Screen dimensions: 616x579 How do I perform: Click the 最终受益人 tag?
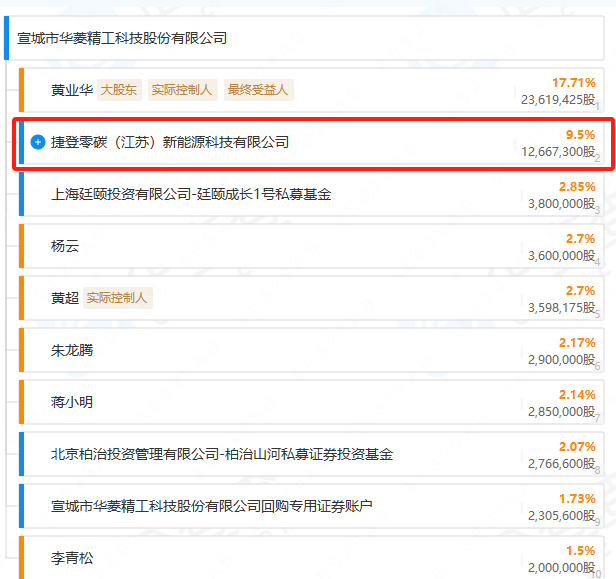(258, 90)
